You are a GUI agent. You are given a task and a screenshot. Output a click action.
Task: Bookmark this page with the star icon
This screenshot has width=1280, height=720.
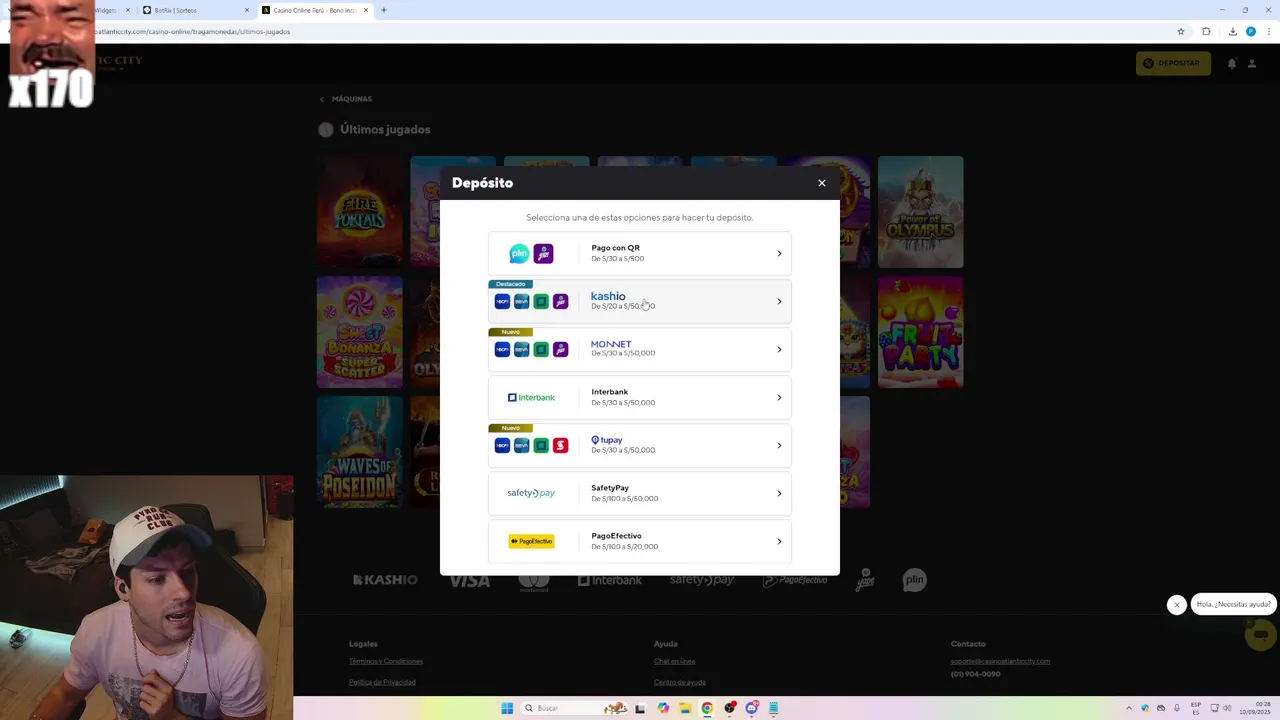[1181, 31]
